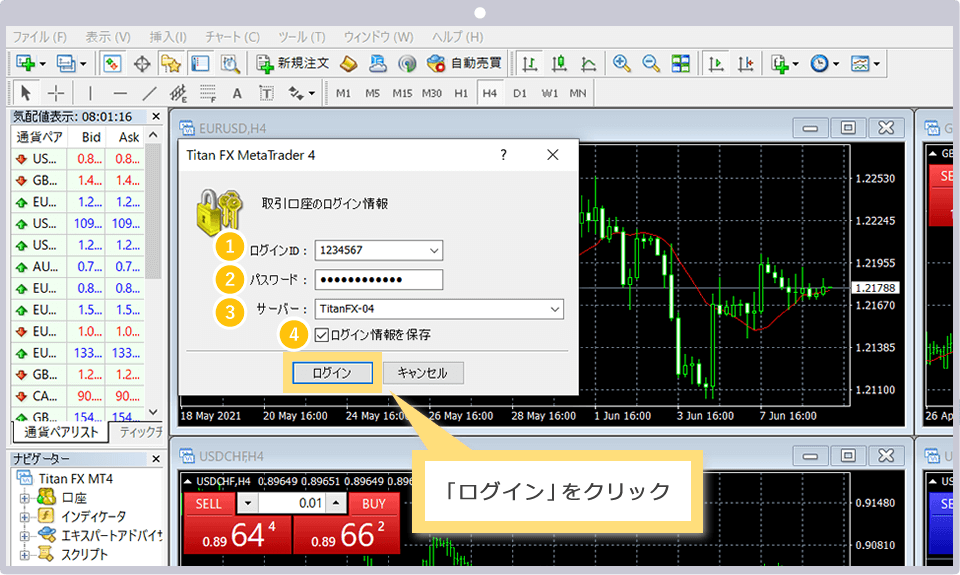Select the trendline tool

(x=149, y=93)
